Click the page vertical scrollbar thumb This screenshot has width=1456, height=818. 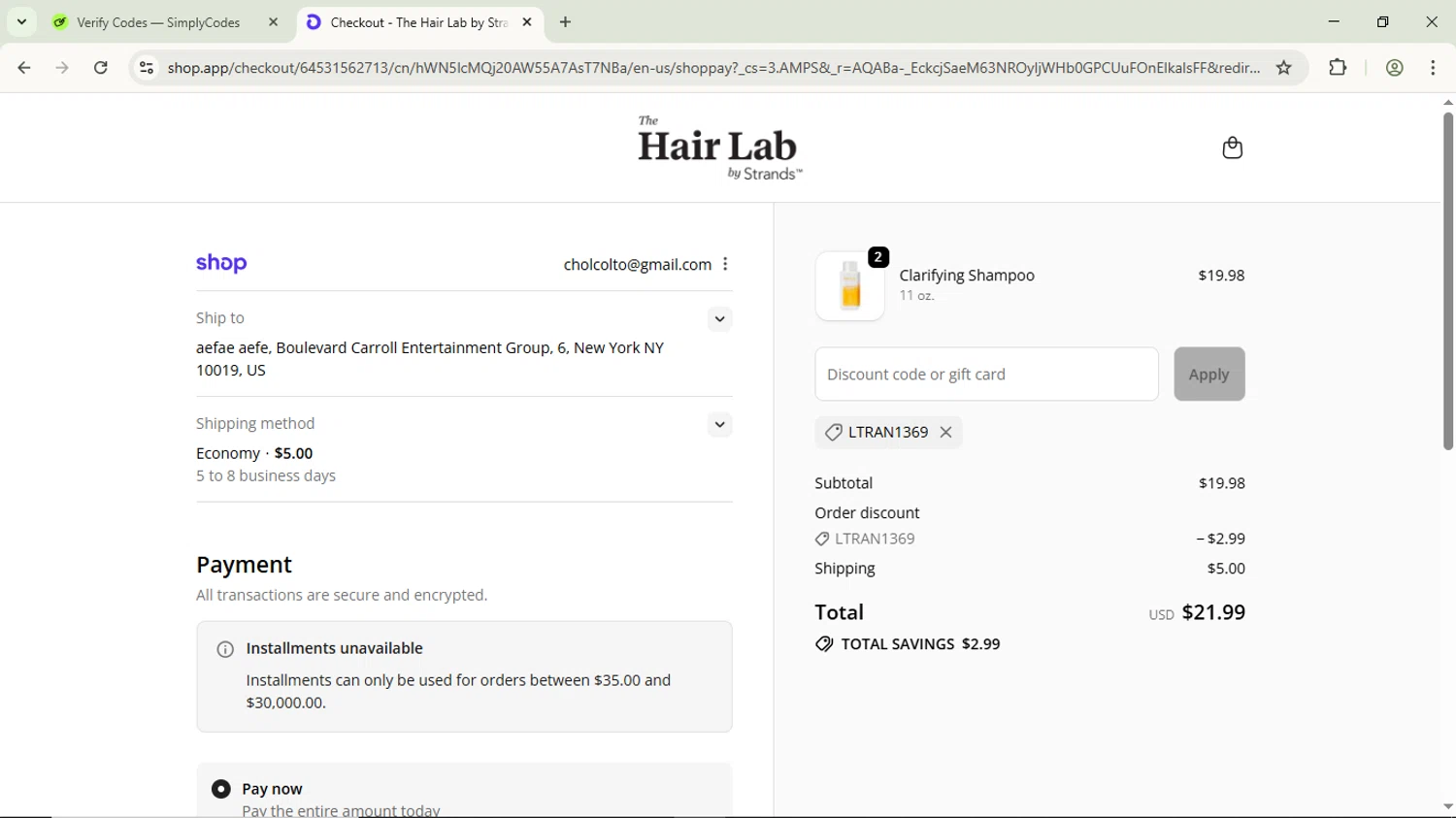(1447, 281)
